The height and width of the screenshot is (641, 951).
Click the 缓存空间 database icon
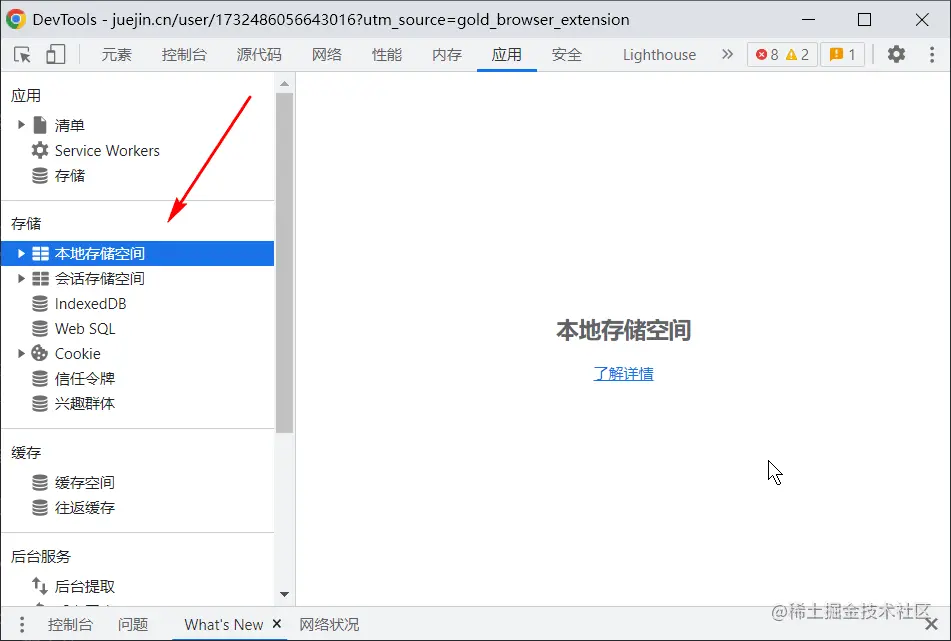40,483
